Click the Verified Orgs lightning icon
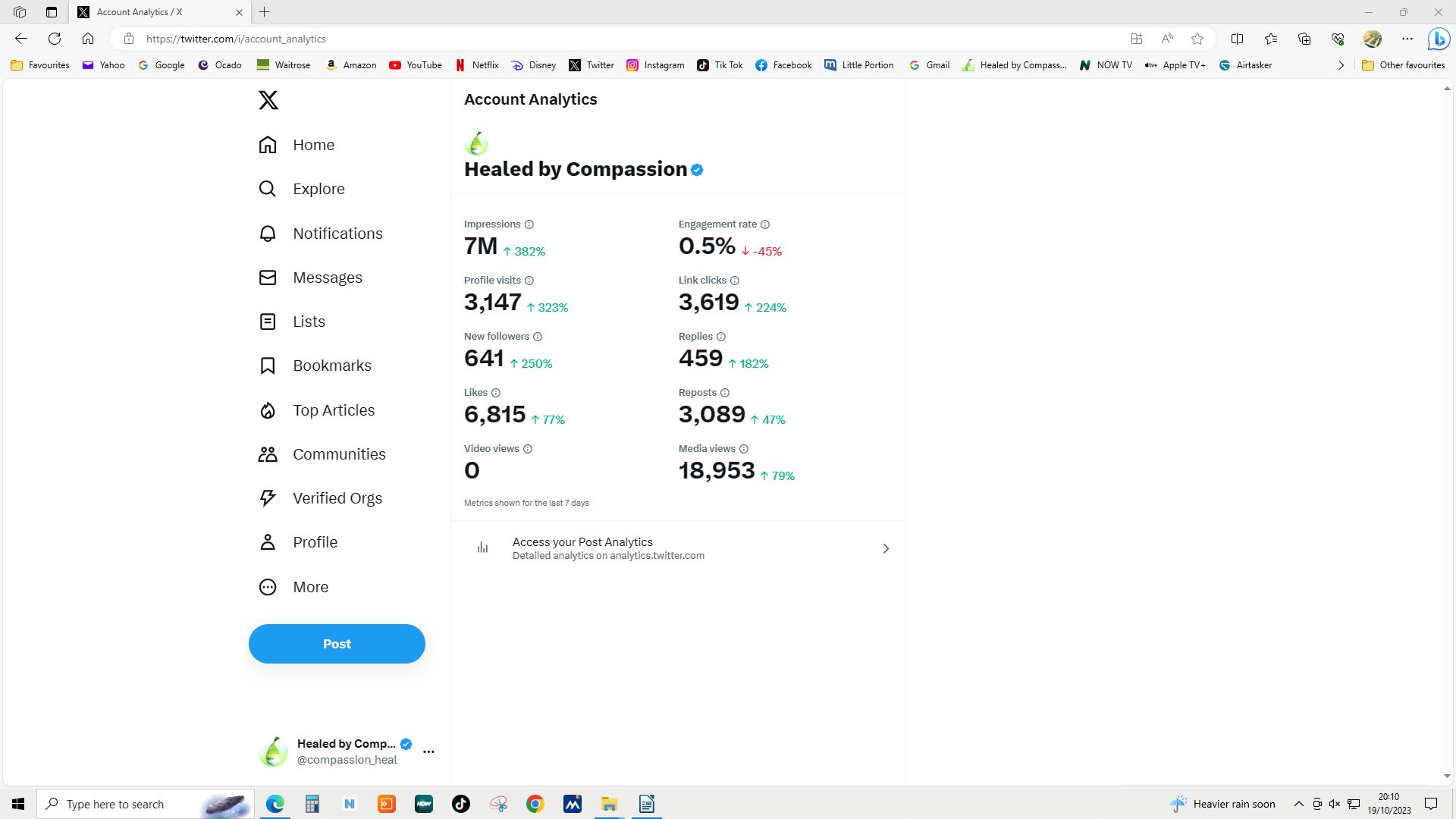 268,498
